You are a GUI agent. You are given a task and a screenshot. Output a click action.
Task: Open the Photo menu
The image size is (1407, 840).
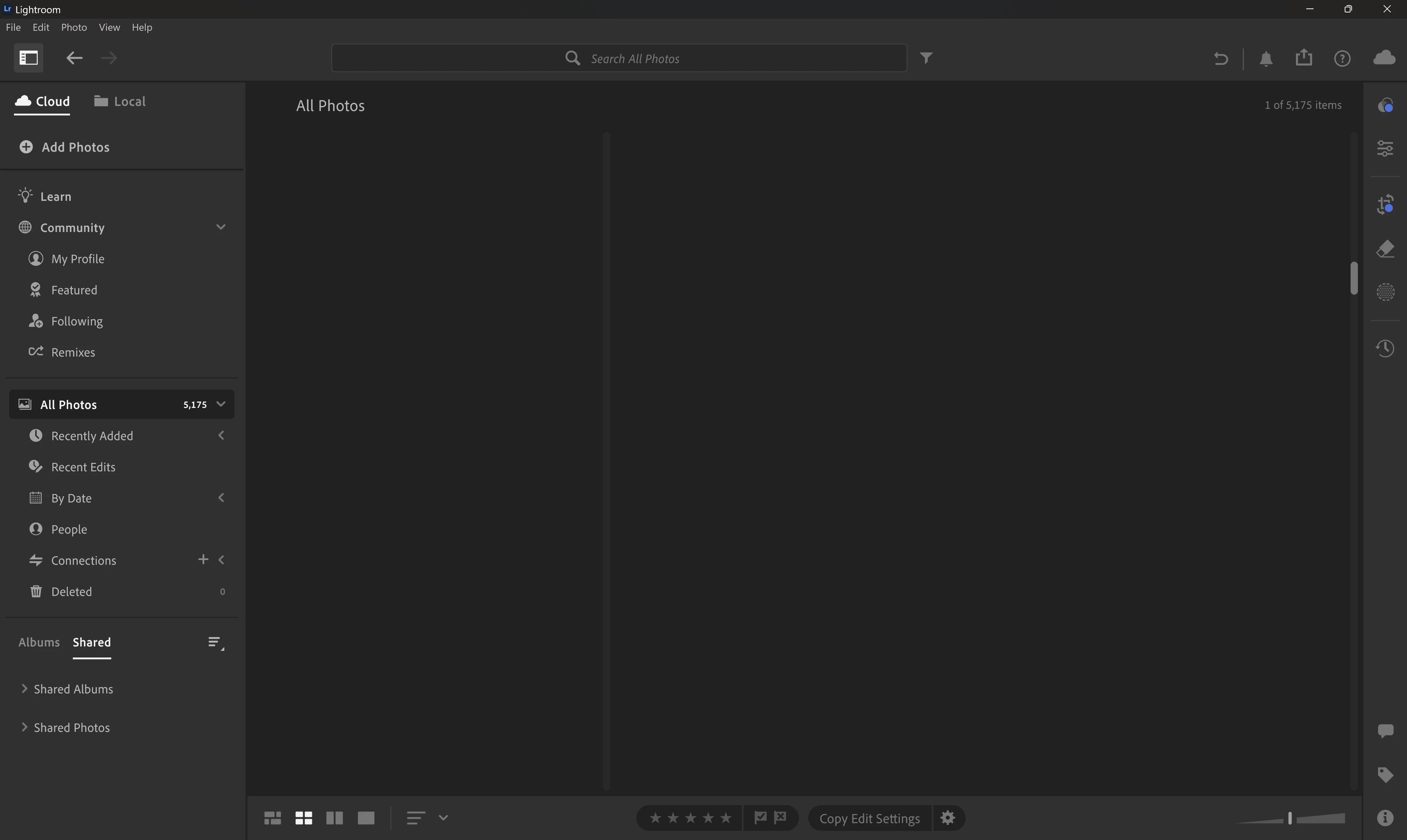[x=74, y=27]
